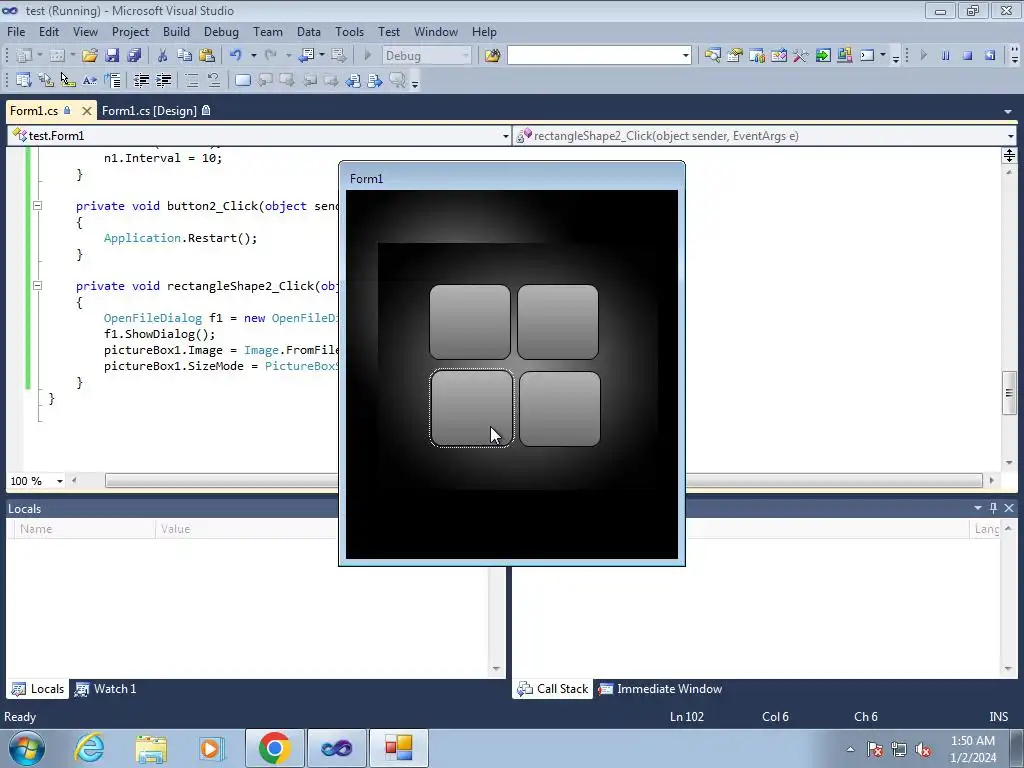Viewport: 1024px width, 768px height.
Task: Click the Navigate Backward toolbar icon
Action: pyautogui.click(x=306, y=56)
